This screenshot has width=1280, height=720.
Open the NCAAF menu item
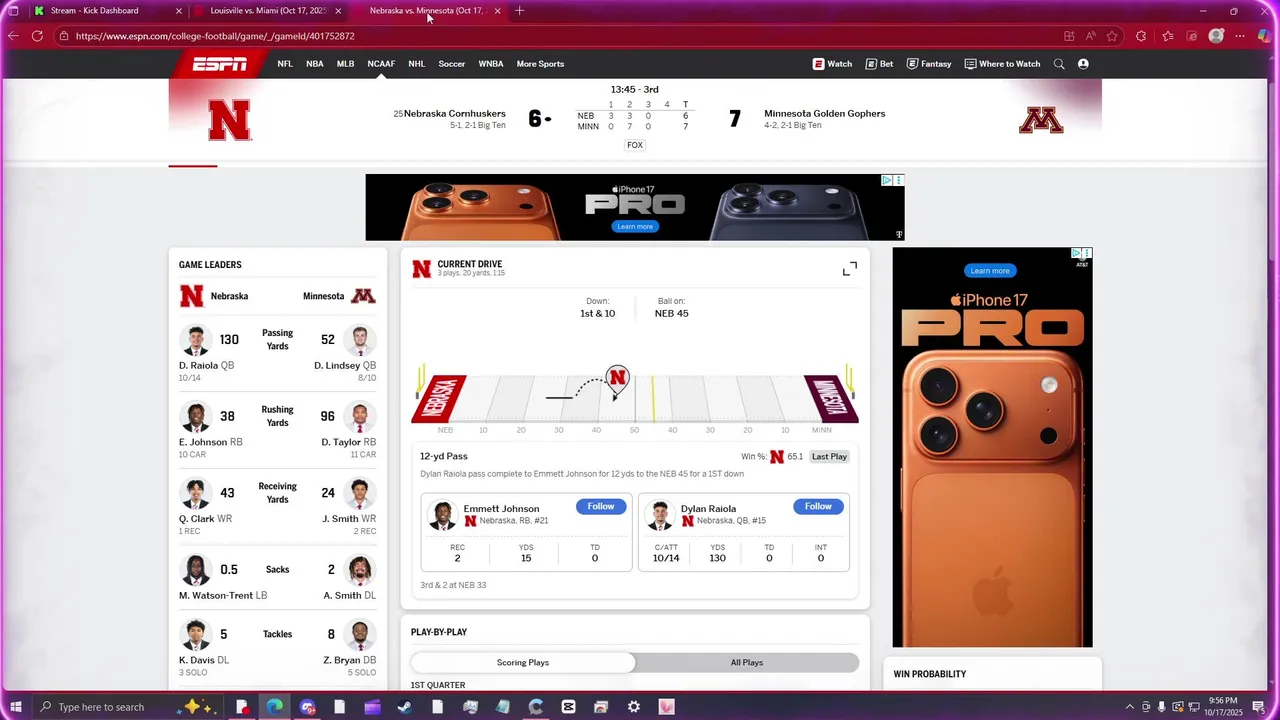pos(381,64)
